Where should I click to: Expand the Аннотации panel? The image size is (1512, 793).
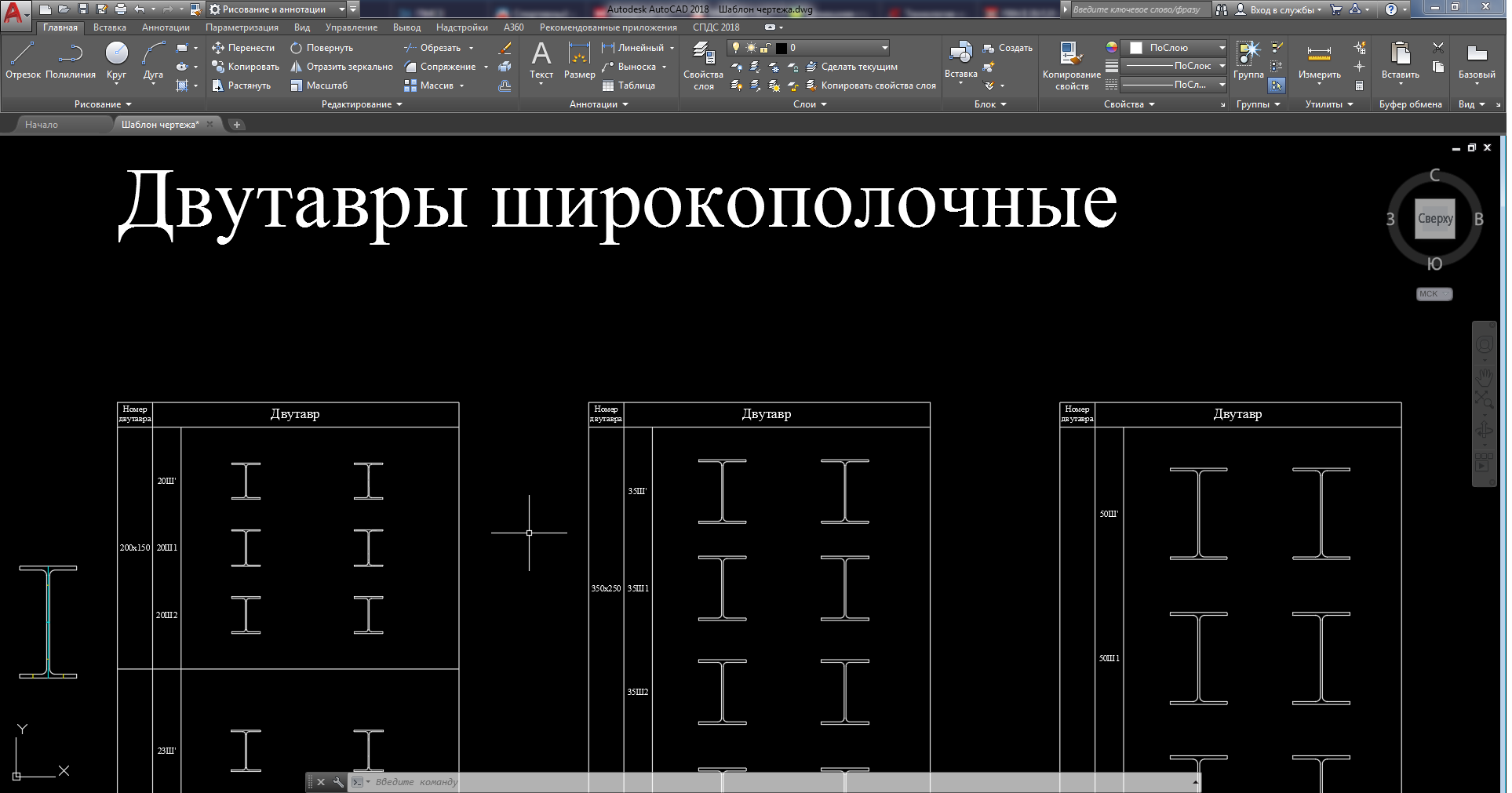[599, 104]
